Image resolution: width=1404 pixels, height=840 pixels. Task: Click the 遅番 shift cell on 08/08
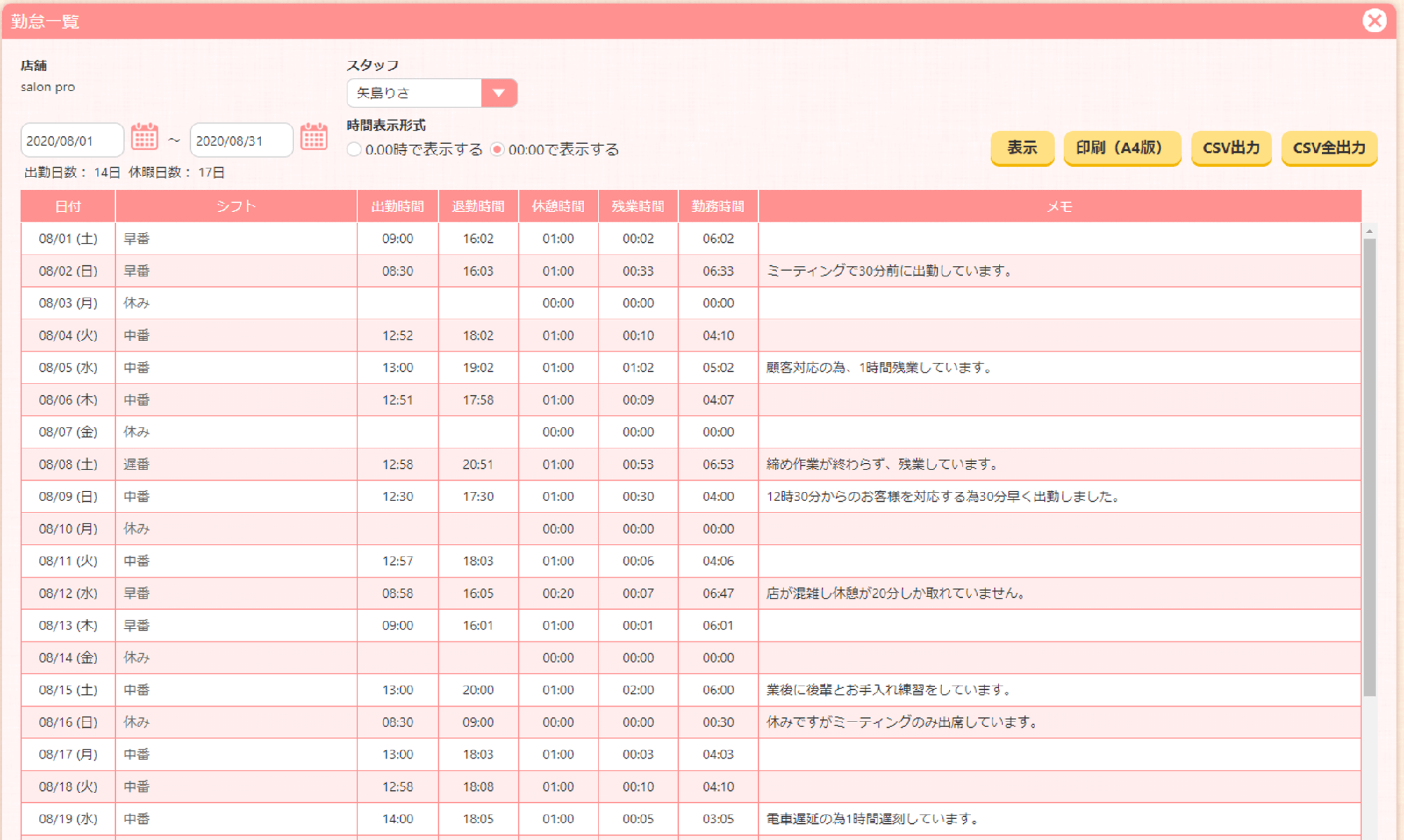click(x=236, y=465)
